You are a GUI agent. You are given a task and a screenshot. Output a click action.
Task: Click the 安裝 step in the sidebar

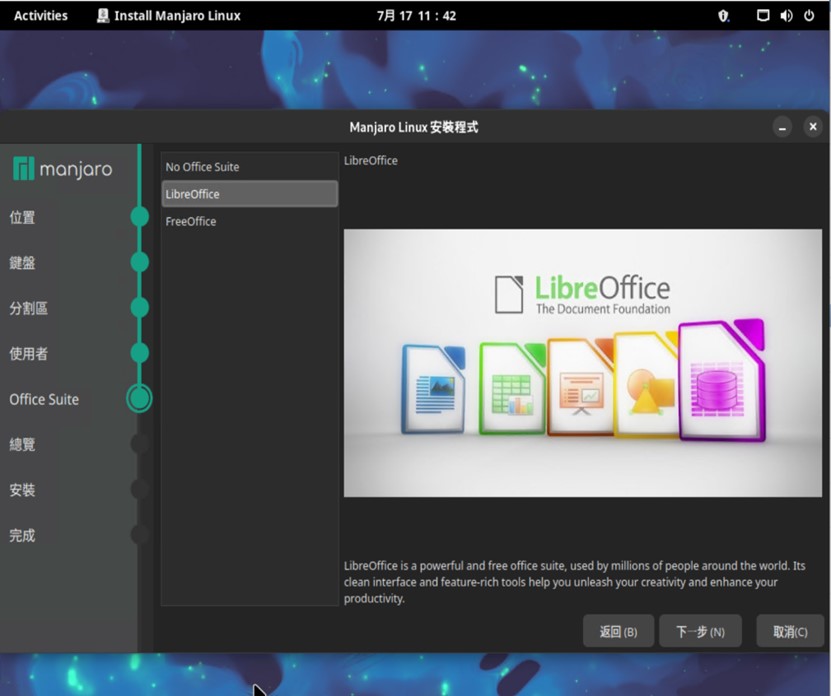22,490
